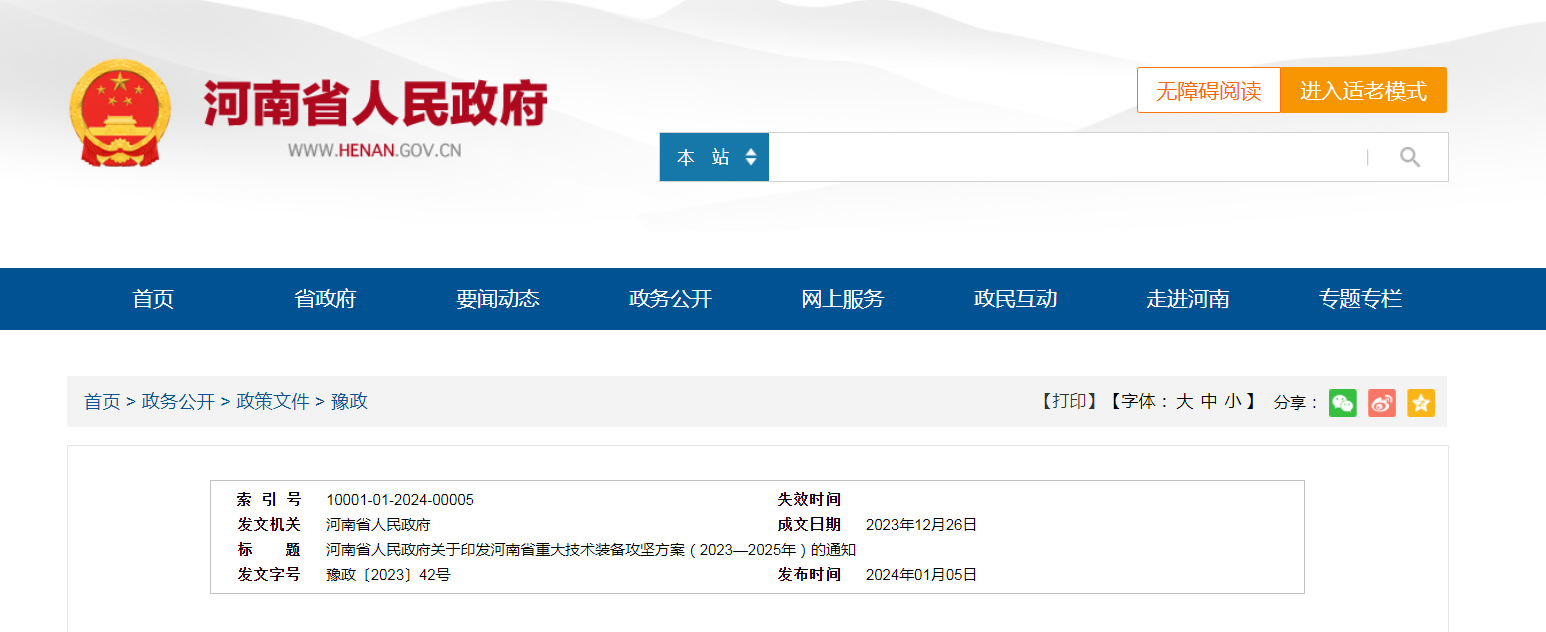The height and width of the screenshot is (632, 1546).
Task: Click the national emblem logo
Action: [120, 113]
